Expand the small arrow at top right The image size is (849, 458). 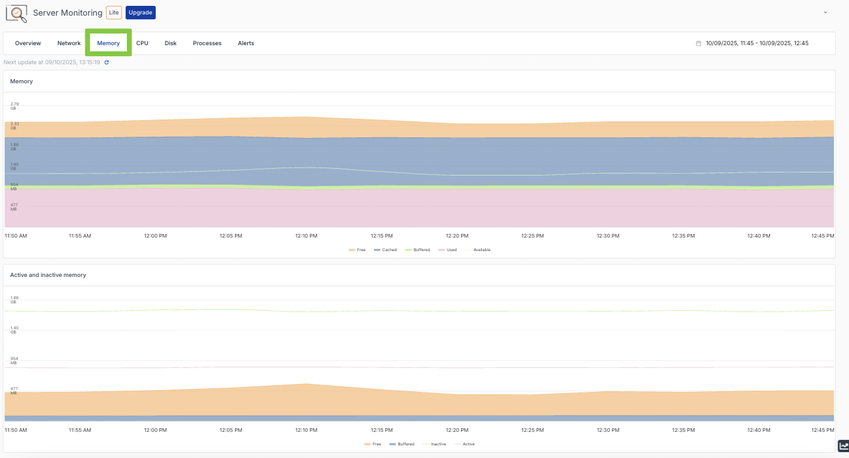tap(825, 13)
